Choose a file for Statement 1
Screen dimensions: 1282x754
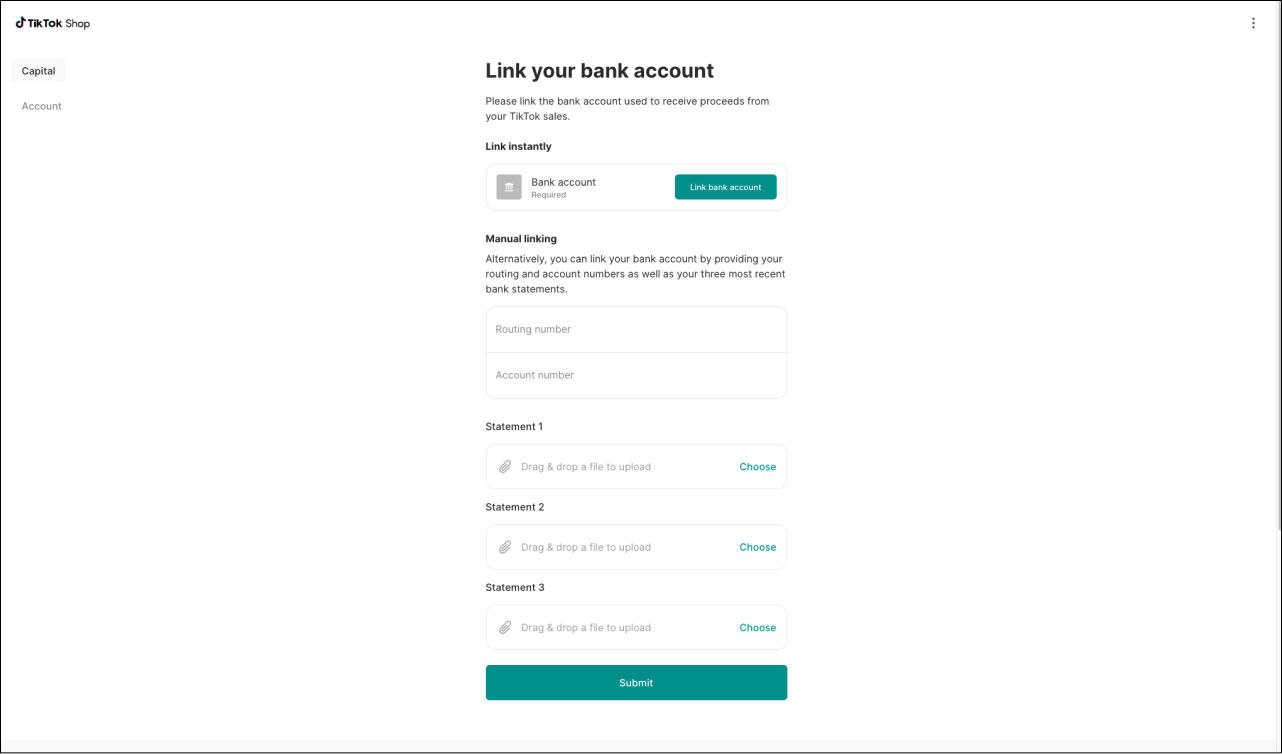tap(757, 467)
